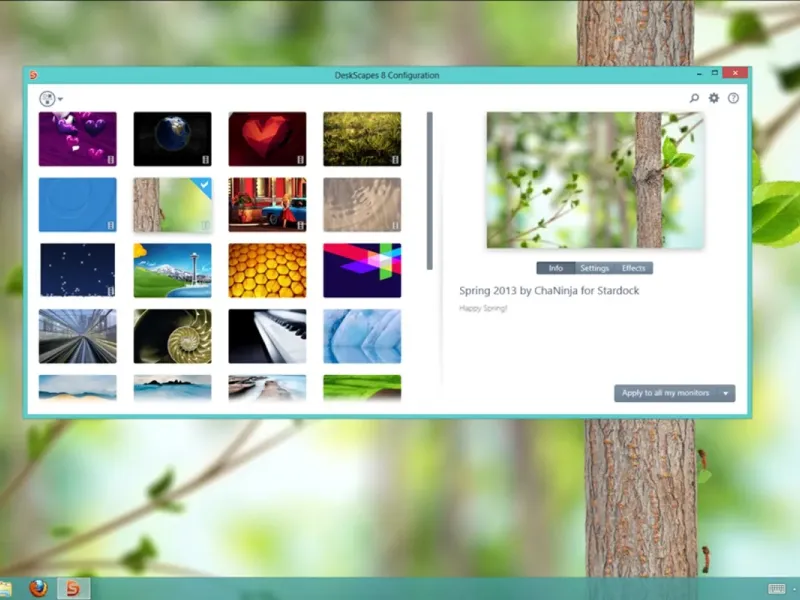Image resolution: width=800 pixels, height=600 pixels.
Task: Select the dark blue starry night wallpaper
Action: 78,270
